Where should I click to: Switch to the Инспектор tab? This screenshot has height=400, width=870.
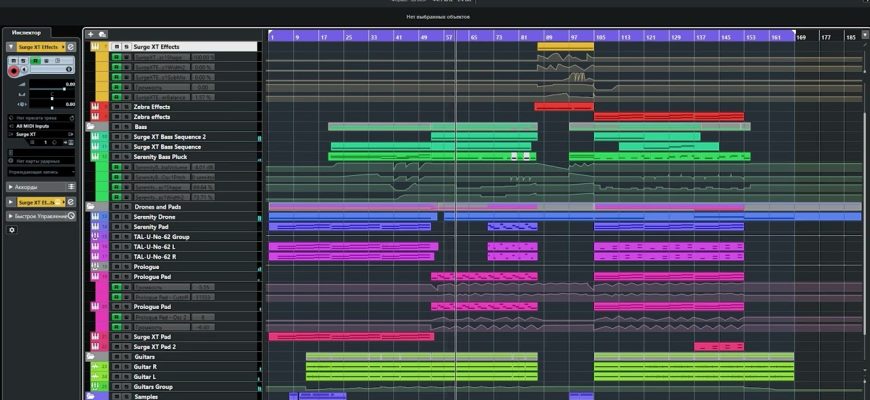point(26,33)
